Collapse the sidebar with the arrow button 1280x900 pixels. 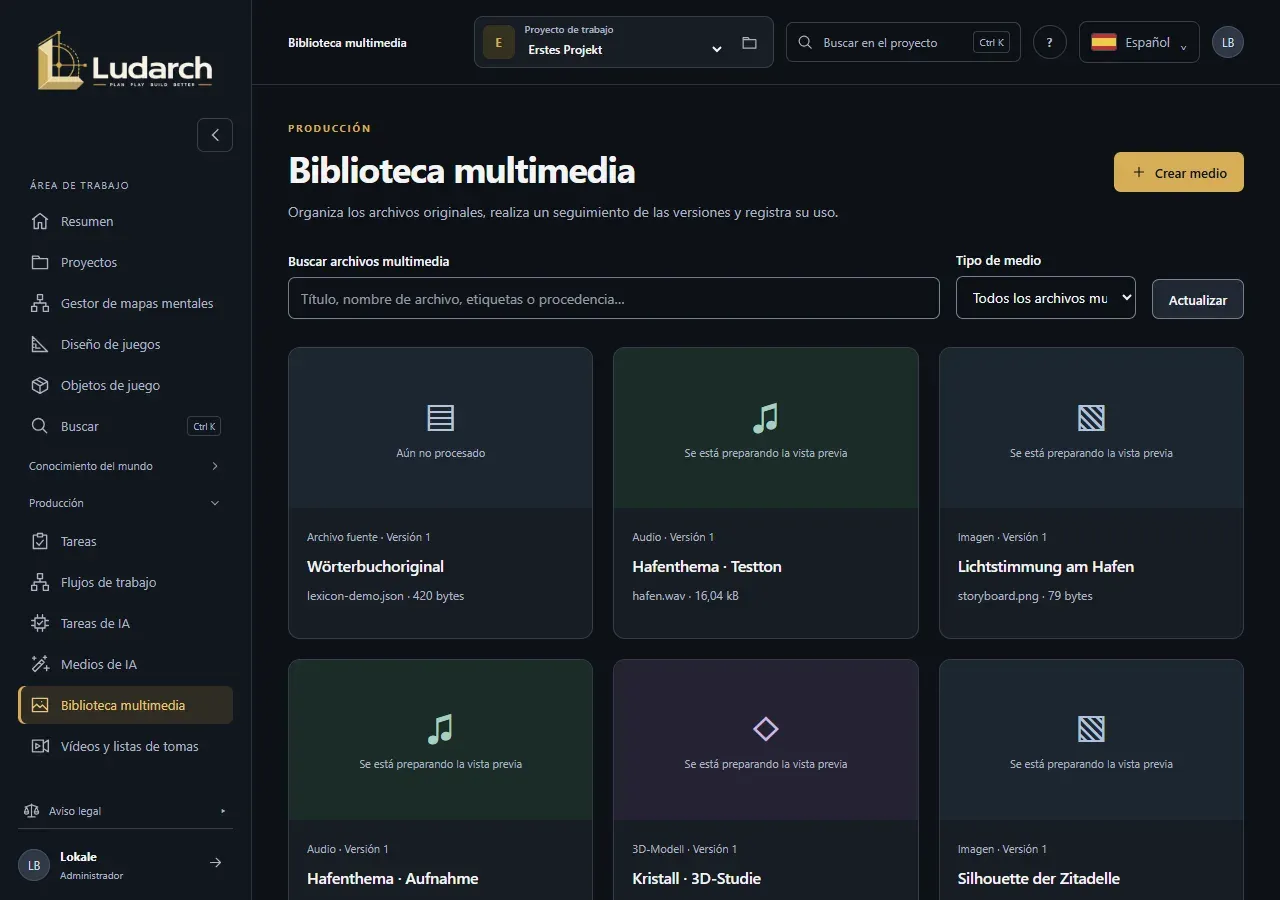[x=215, y=135]
